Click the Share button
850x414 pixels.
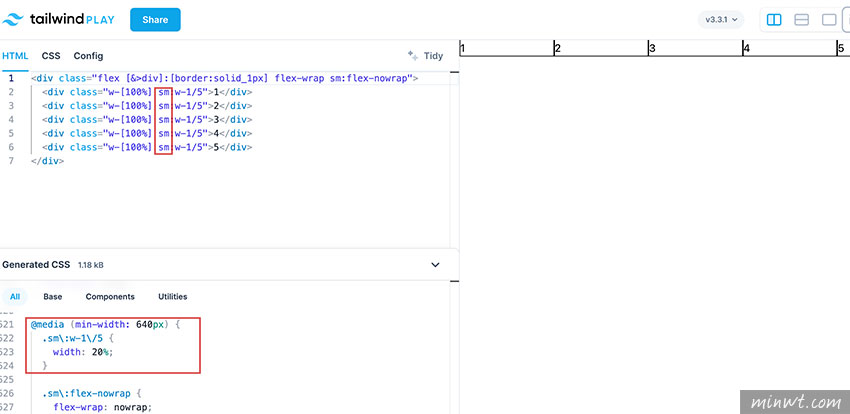pos(155,20)
